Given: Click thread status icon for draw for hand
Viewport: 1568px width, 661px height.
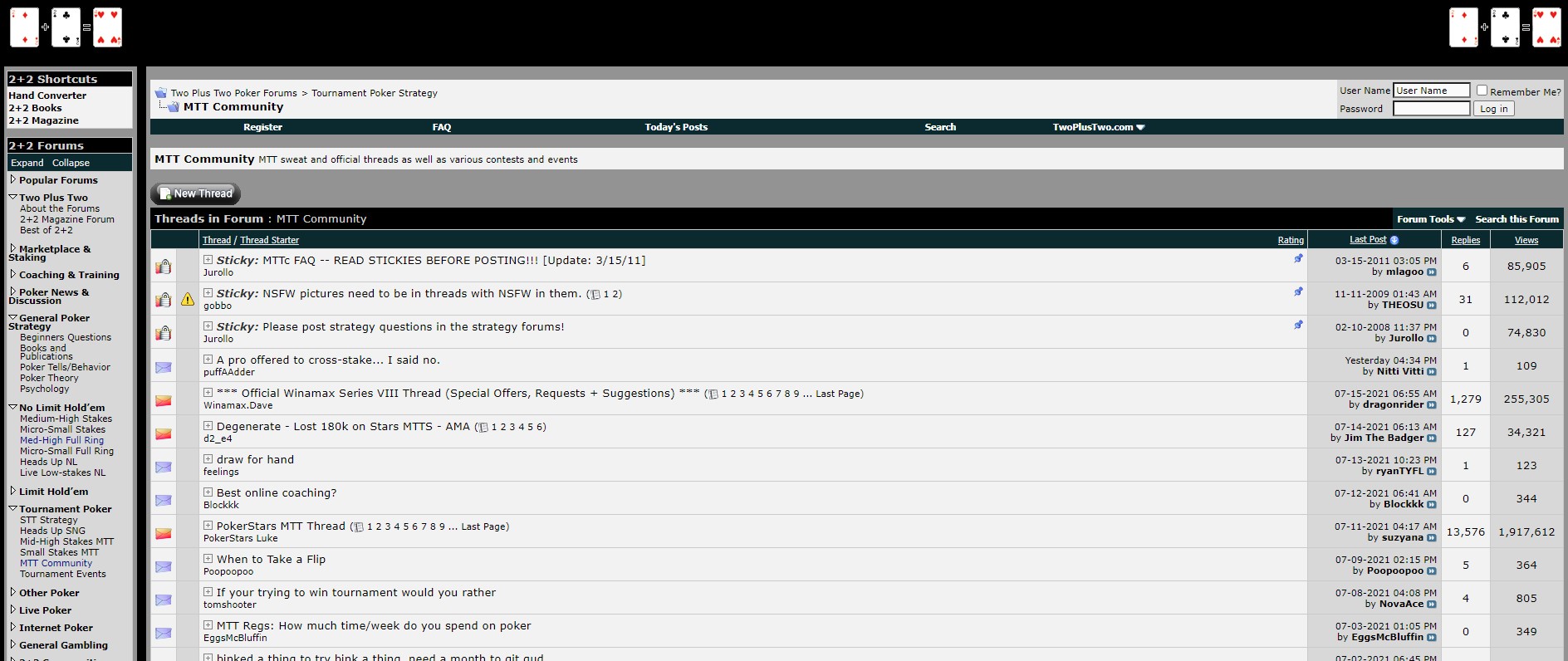Looking at the screenshot, I should (x=164, y=467).
